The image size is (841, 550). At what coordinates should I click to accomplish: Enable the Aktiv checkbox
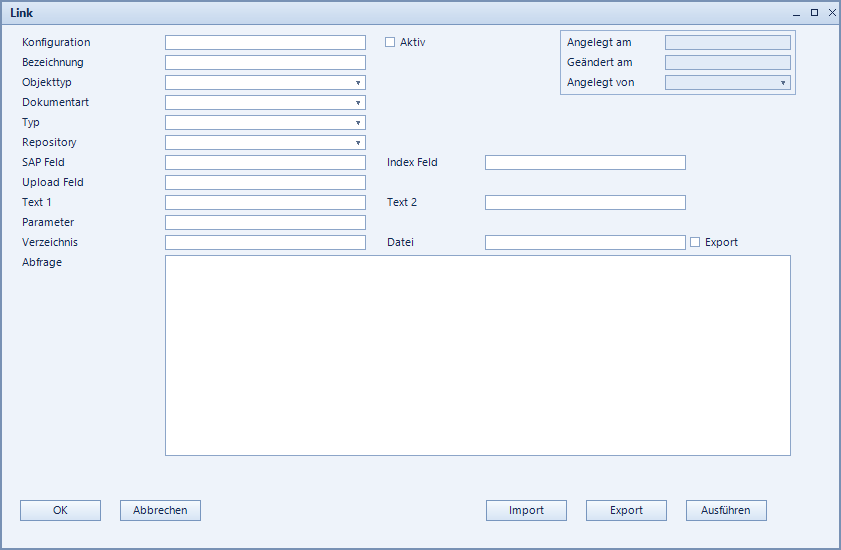pyautogui.click(x=390, y=42)
